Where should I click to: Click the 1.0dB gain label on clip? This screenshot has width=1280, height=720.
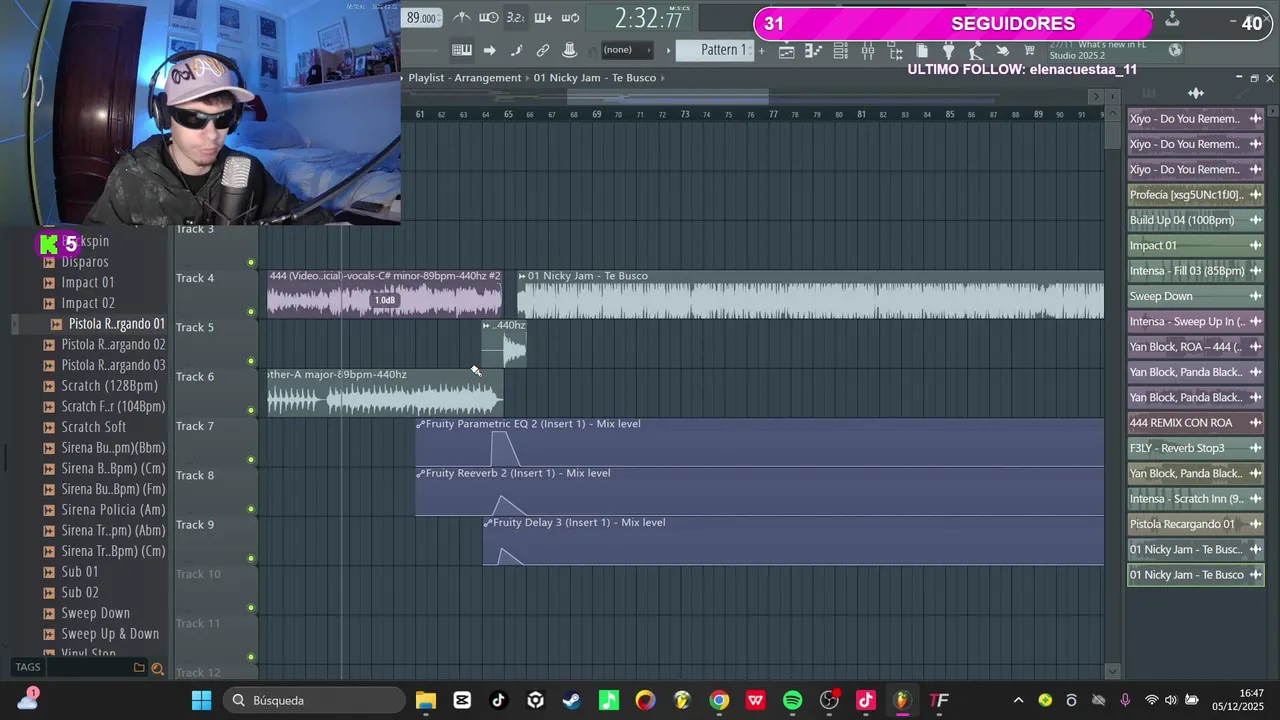pyautogui.click(x=385, y=300)
